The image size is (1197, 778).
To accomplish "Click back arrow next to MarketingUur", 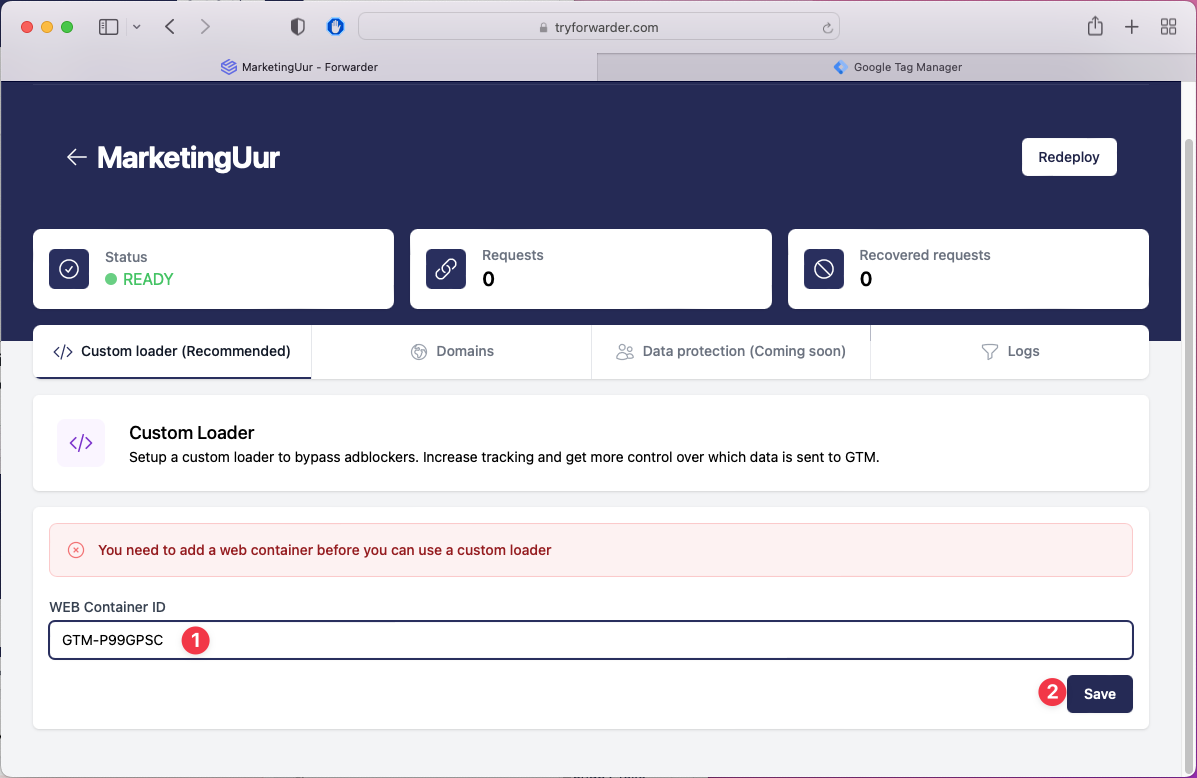I will pyautogui.click(x=76, y=157).
